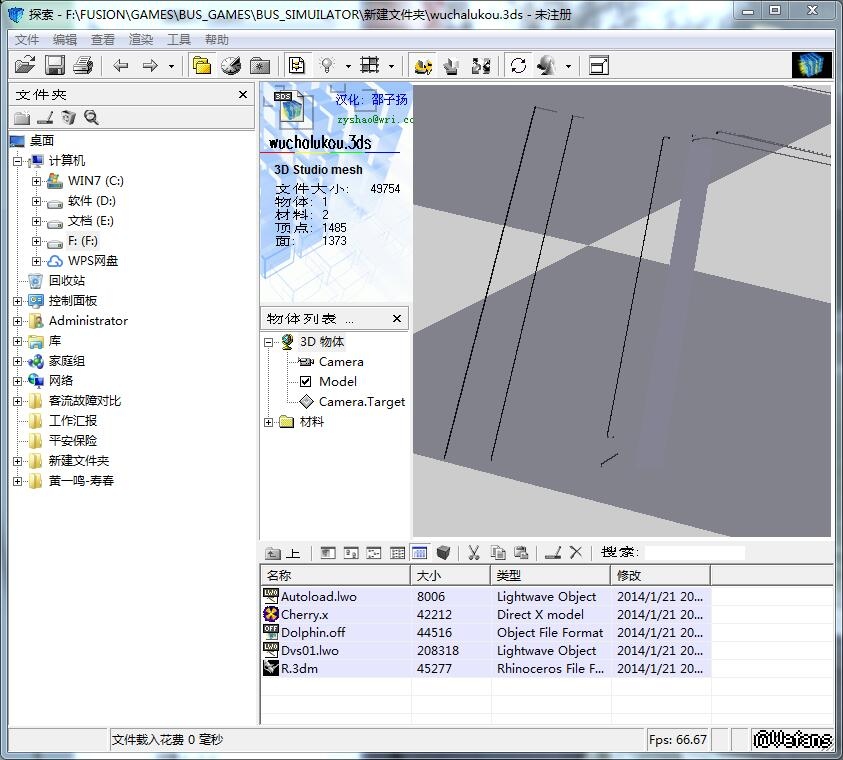Click the 搜索 search input field
843x760 pixels.
tap(694, 553)
